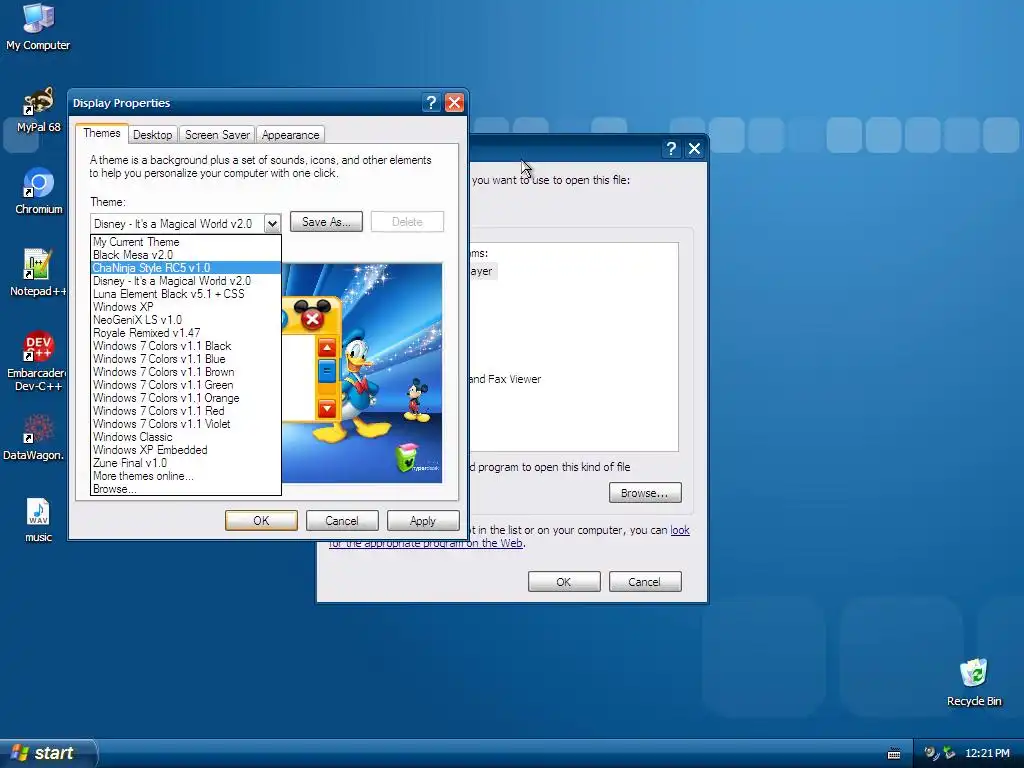
Task: Click help button in Display Properties title bar
Action: tap(430, 103)
